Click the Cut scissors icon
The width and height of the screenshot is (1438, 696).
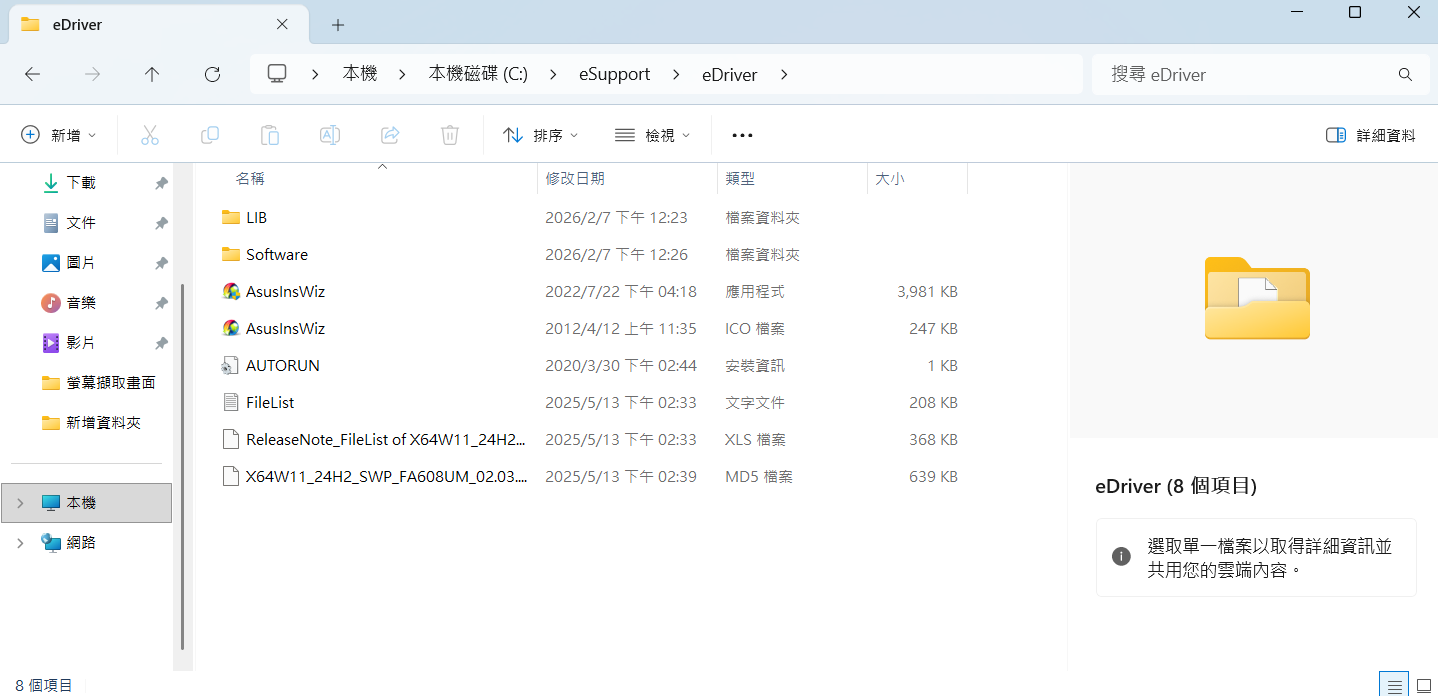150,135
